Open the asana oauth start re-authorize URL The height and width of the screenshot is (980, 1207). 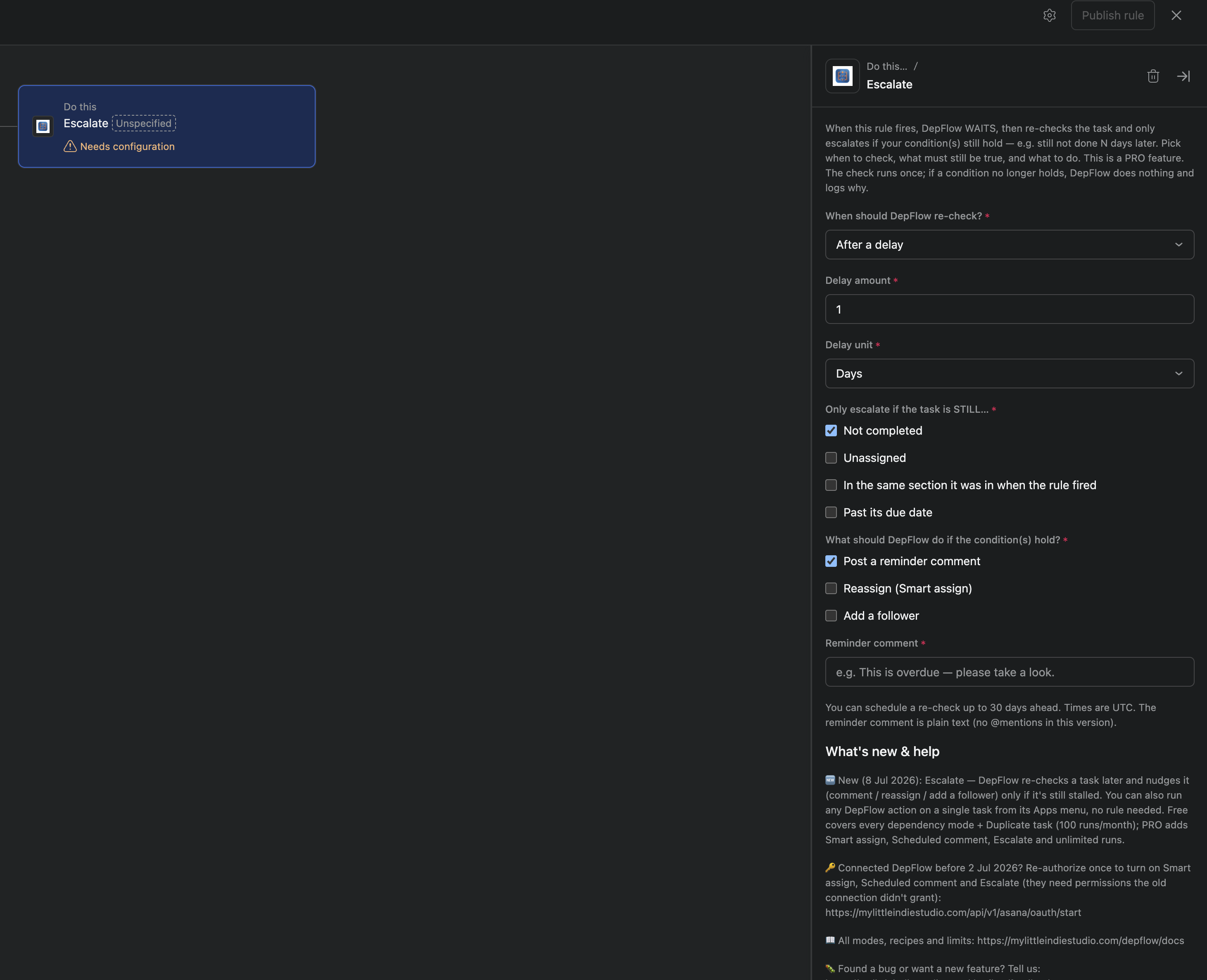point(953,912)
